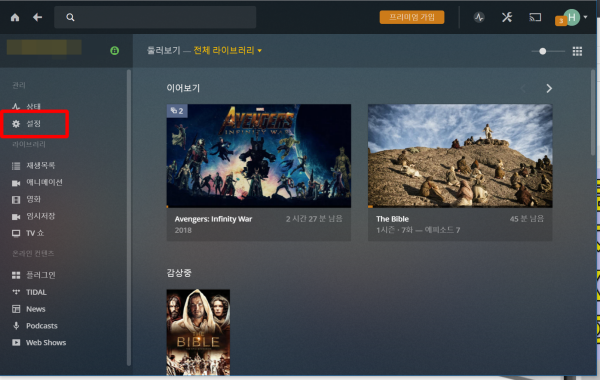Click the 임시저장 camera icon

(x=16, y=217)
